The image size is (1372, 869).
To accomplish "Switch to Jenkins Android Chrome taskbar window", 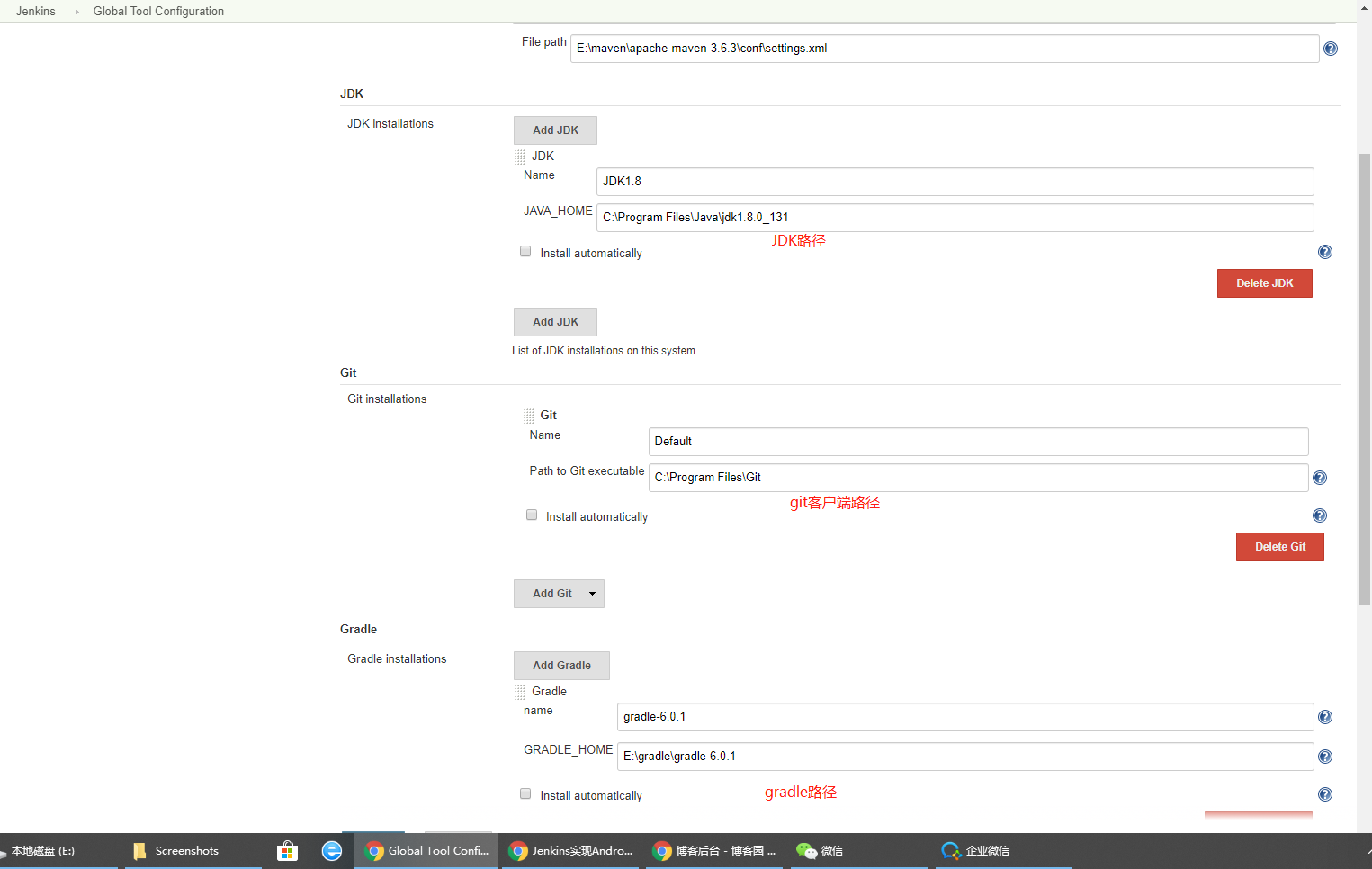I will (x=570, y=850).
